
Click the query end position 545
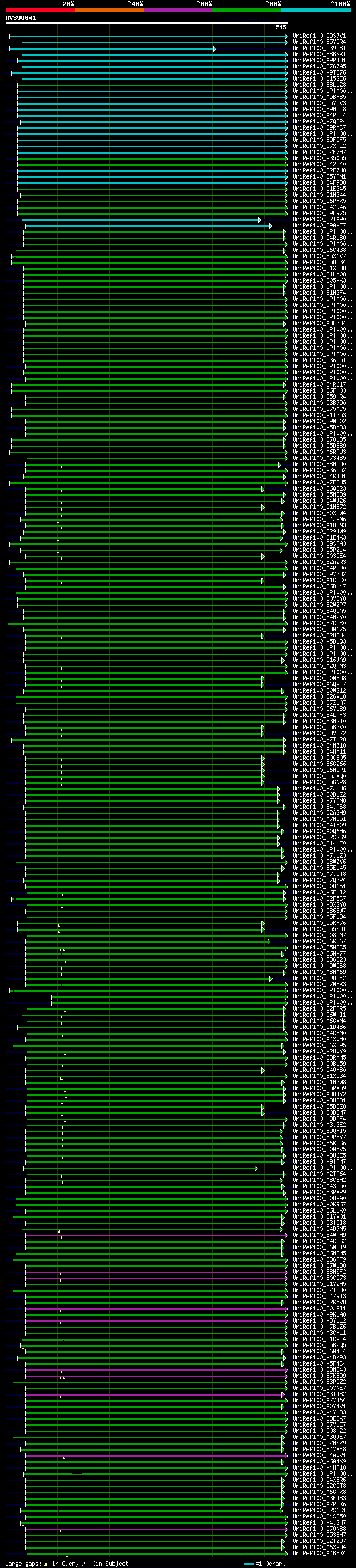280,27
